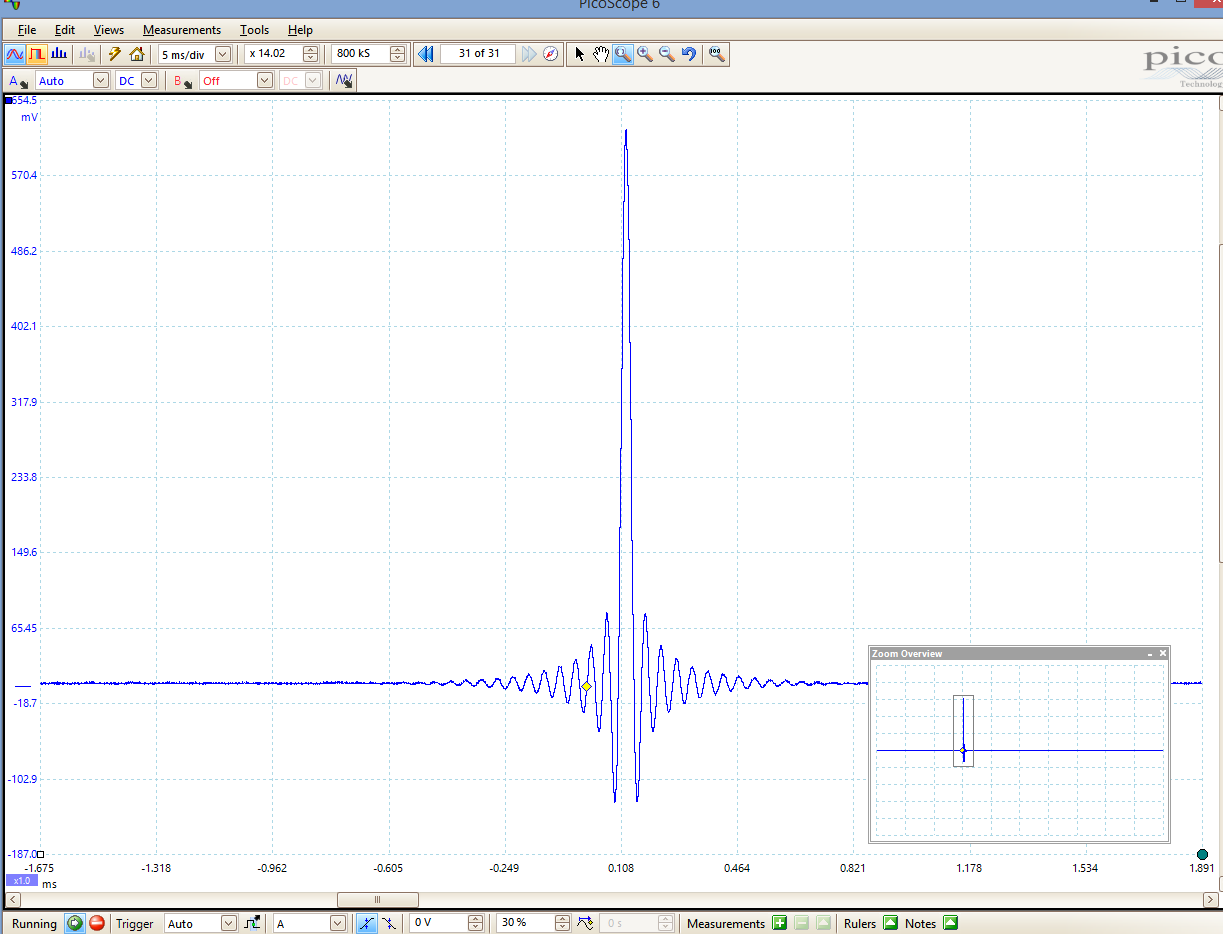Adjust the x 14.02 zoom factor stepper

(310, 54)
